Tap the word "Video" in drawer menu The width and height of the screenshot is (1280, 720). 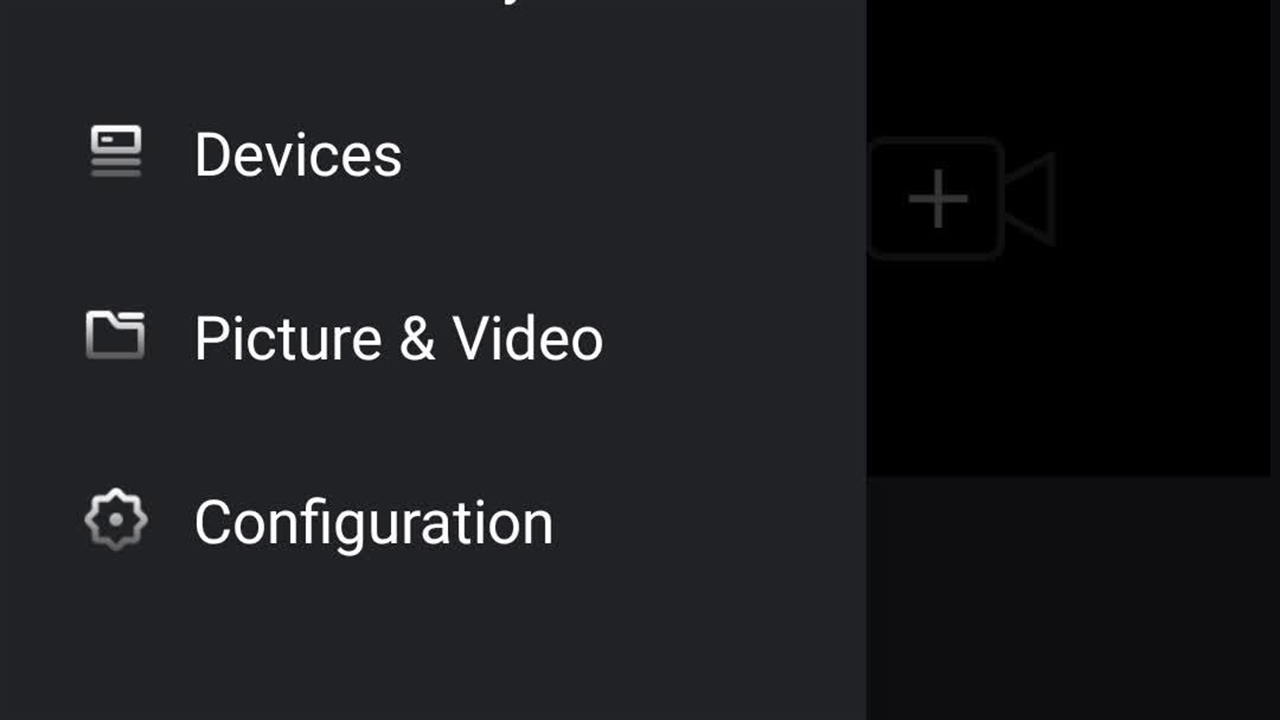pos(527,338)
